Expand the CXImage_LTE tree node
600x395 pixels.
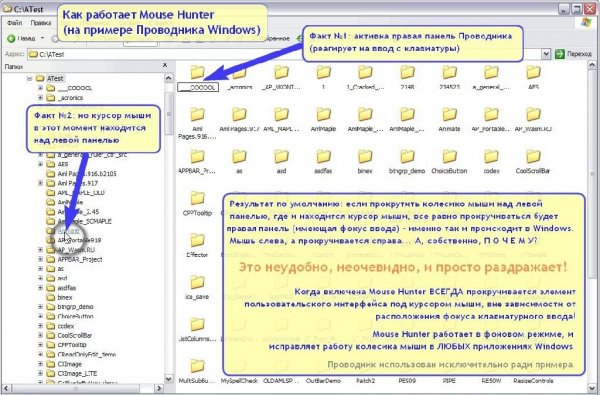(x=40, y=373)
